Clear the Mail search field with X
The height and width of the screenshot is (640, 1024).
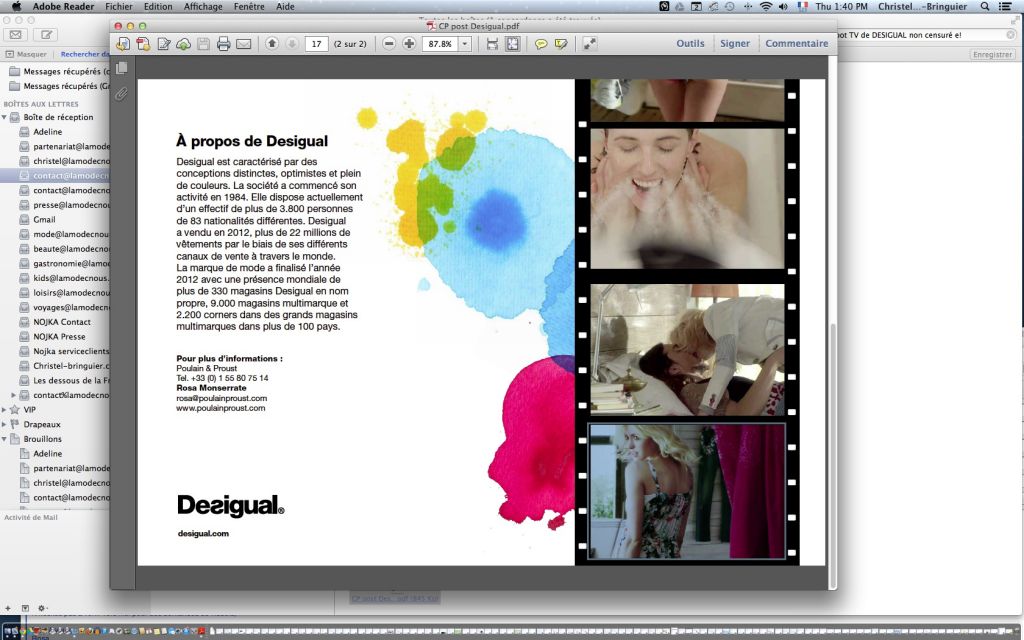coord(1011,35)
